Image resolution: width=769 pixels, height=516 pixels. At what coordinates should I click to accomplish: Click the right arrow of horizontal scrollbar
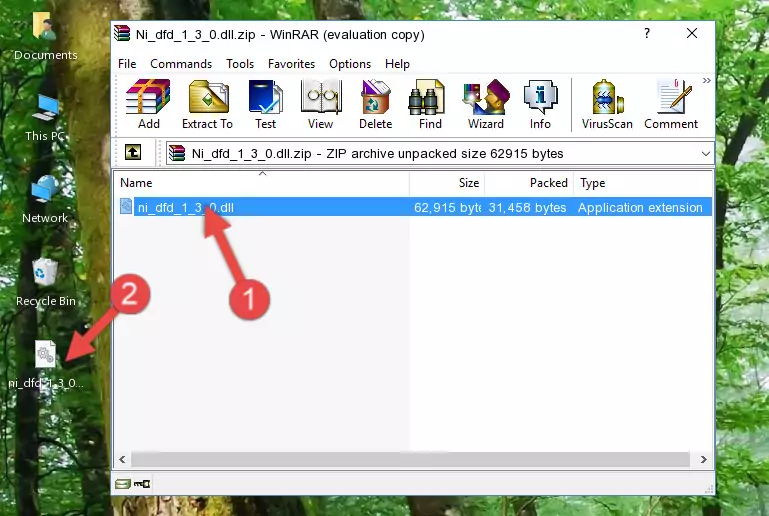[x=703, y=459]
